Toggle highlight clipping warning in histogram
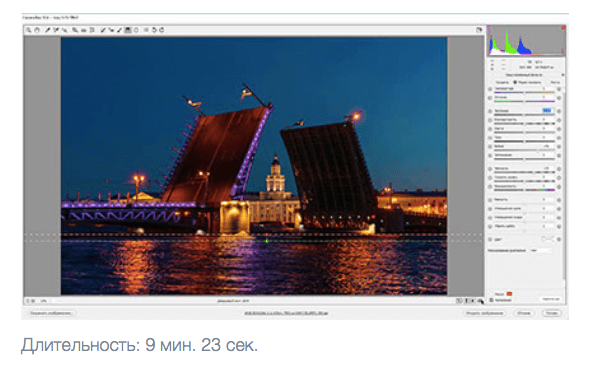598x391 pixels. [x=563, y=28]
